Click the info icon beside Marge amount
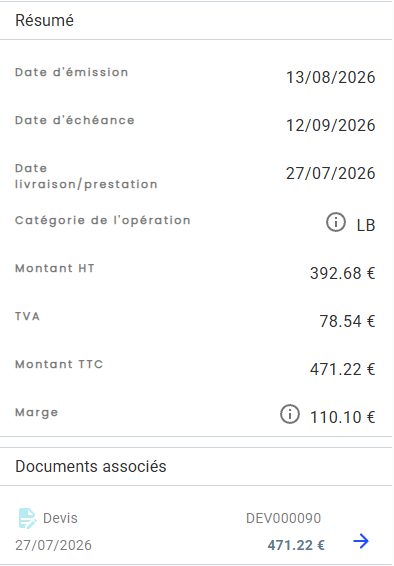The width and height of the screenshot is (394, 566). [x=290, y=414]
